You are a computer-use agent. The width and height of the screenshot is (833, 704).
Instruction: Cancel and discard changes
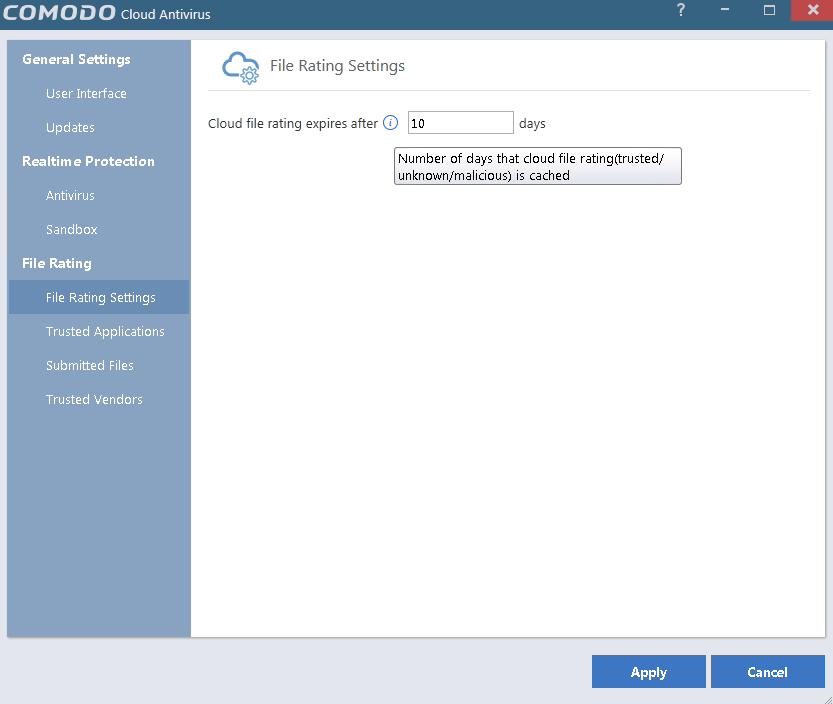click(768, 672)
